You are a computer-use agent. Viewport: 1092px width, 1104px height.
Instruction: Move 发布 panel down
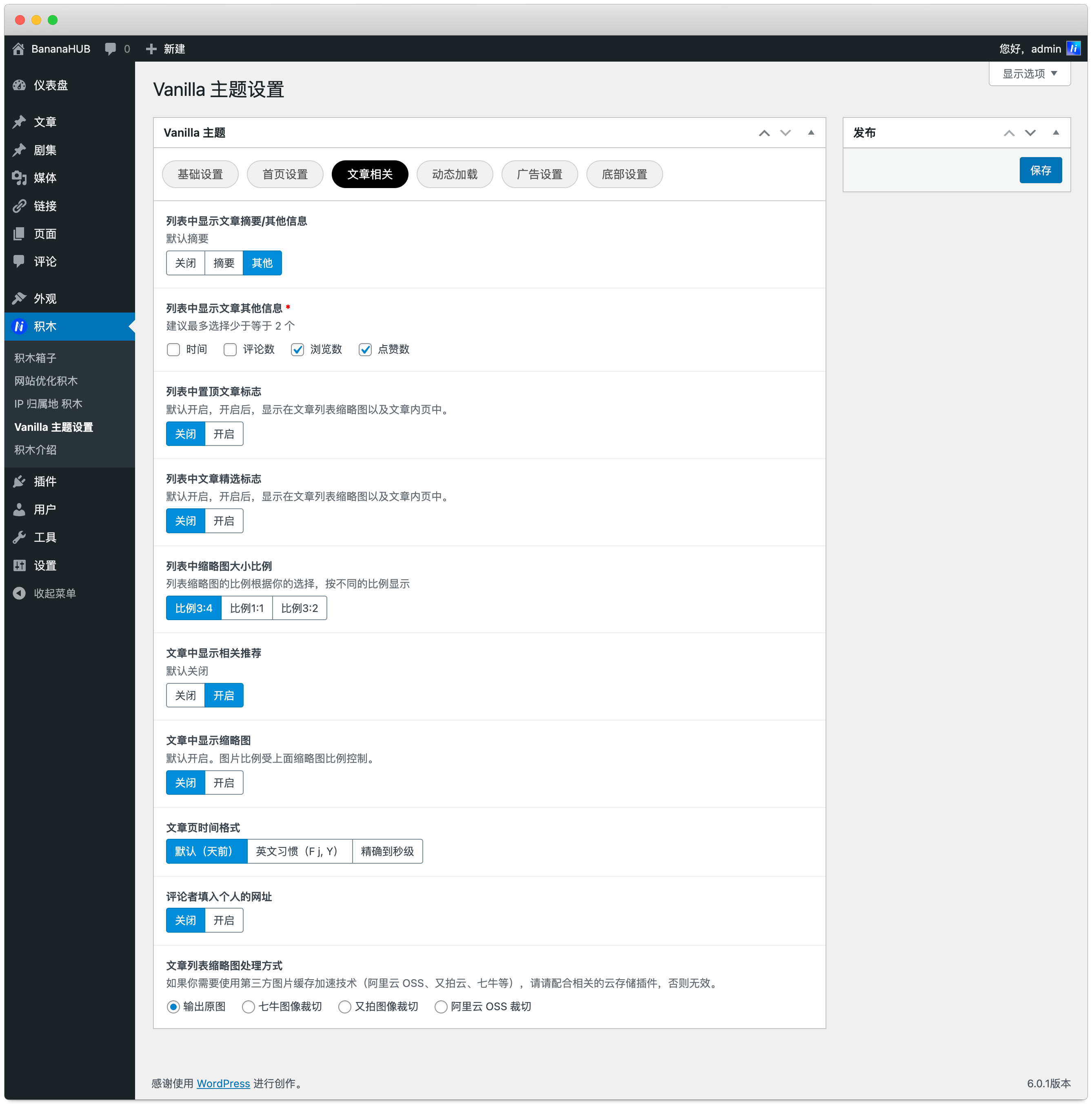click(1030, 133)
